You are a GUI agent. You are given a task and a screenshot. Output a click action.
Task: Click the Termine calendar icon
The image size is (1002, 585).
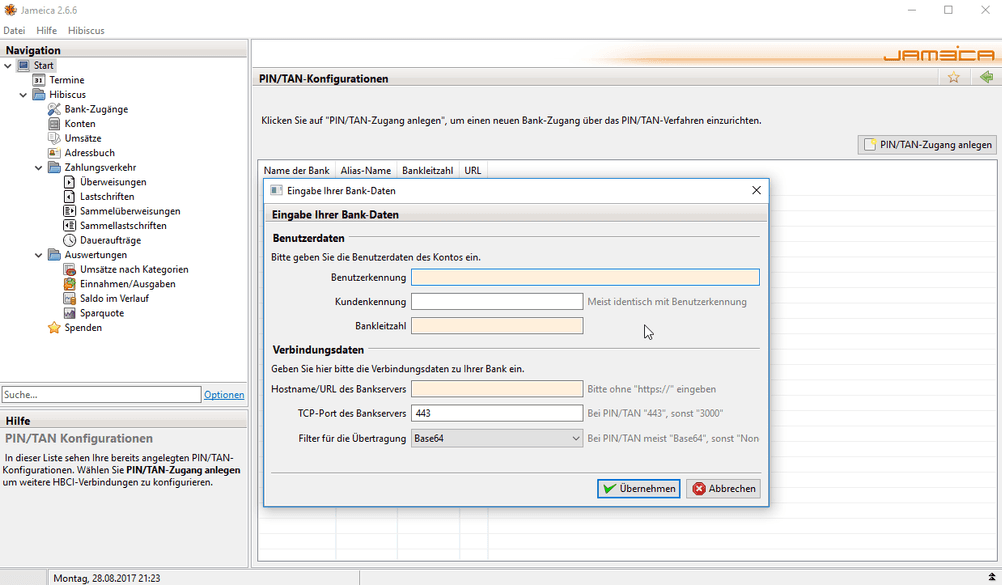(39, 80)
